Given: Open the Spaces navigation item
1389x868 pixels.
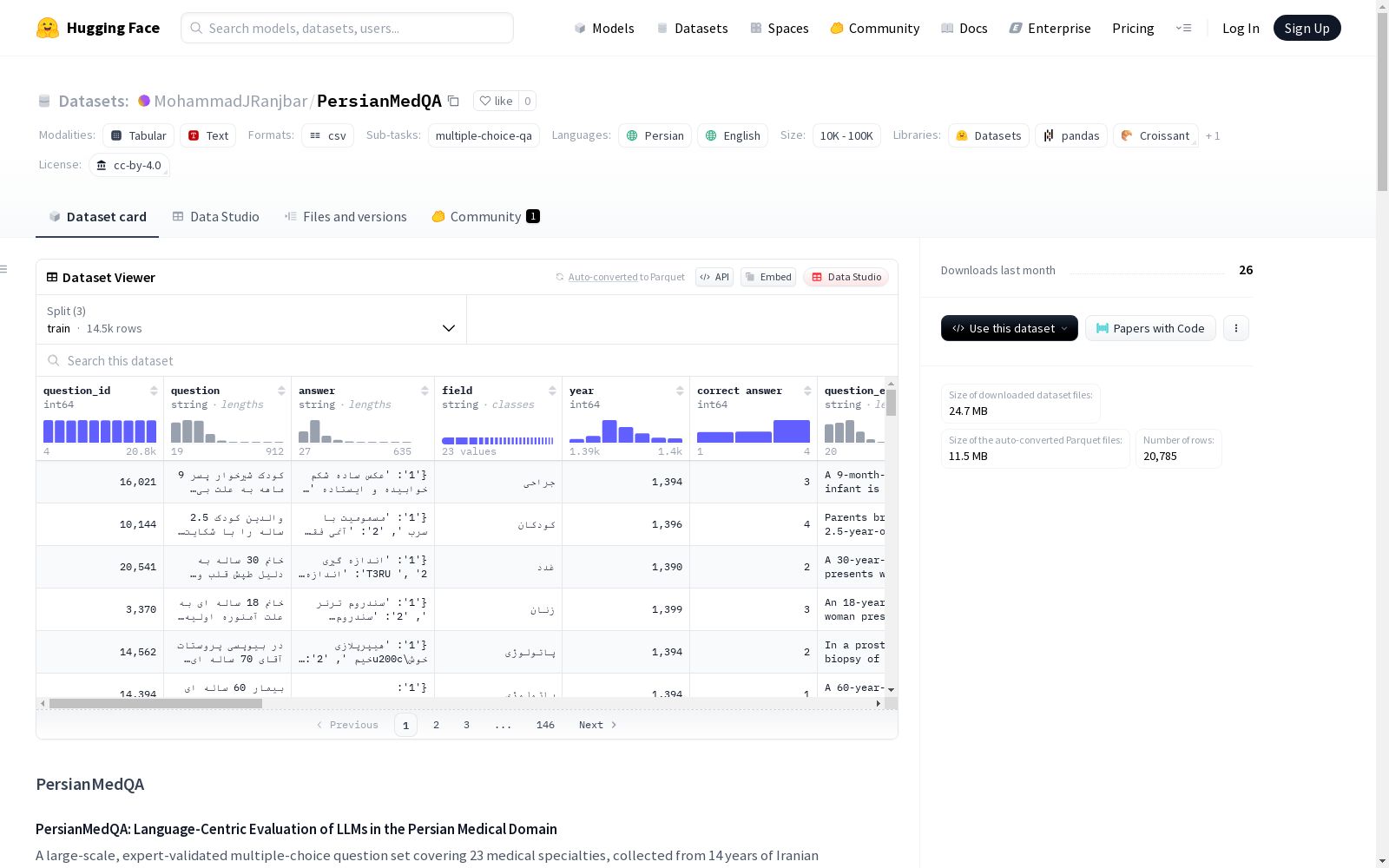Looking at the screenshot, I should pyautogui.click(x=780, y=28).
